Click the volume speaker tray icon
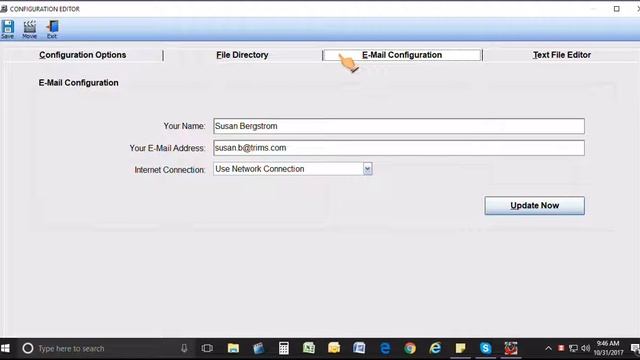 tap(586, 349)
